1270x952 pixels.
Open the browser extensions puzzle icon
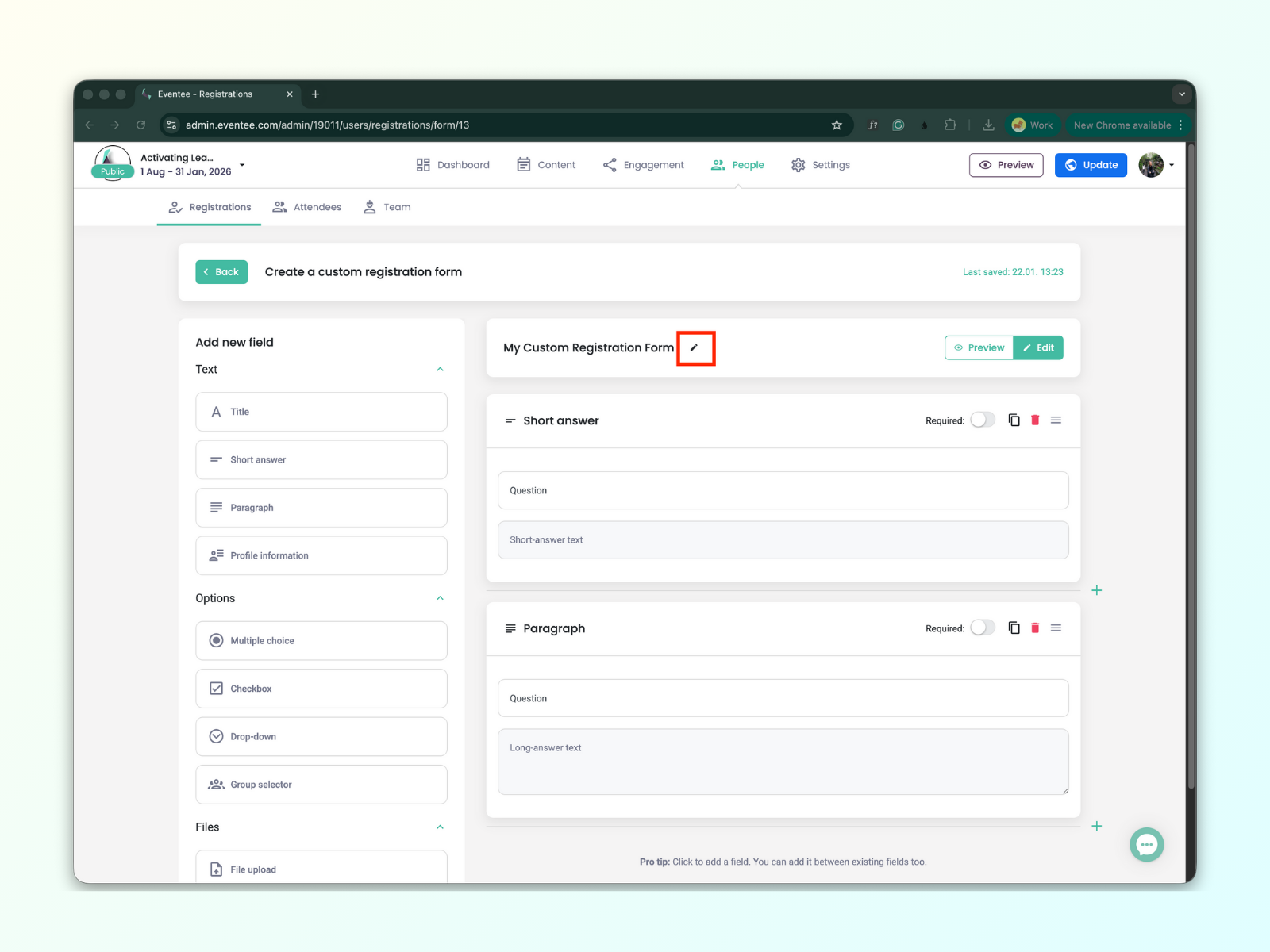[x=950, y=125]
